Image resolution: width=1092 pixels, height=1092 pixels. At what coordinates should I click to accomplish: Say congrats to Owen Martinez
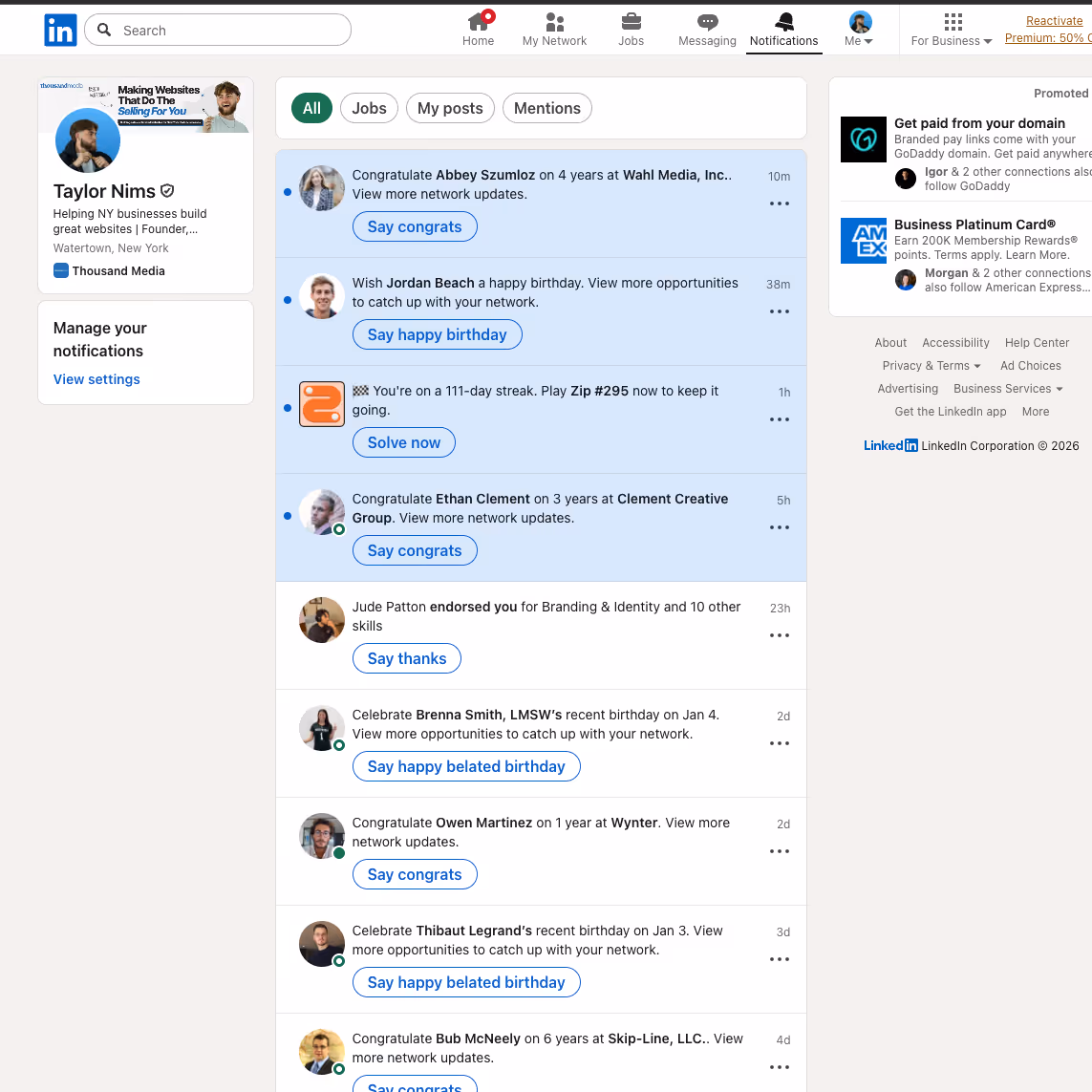415,875
